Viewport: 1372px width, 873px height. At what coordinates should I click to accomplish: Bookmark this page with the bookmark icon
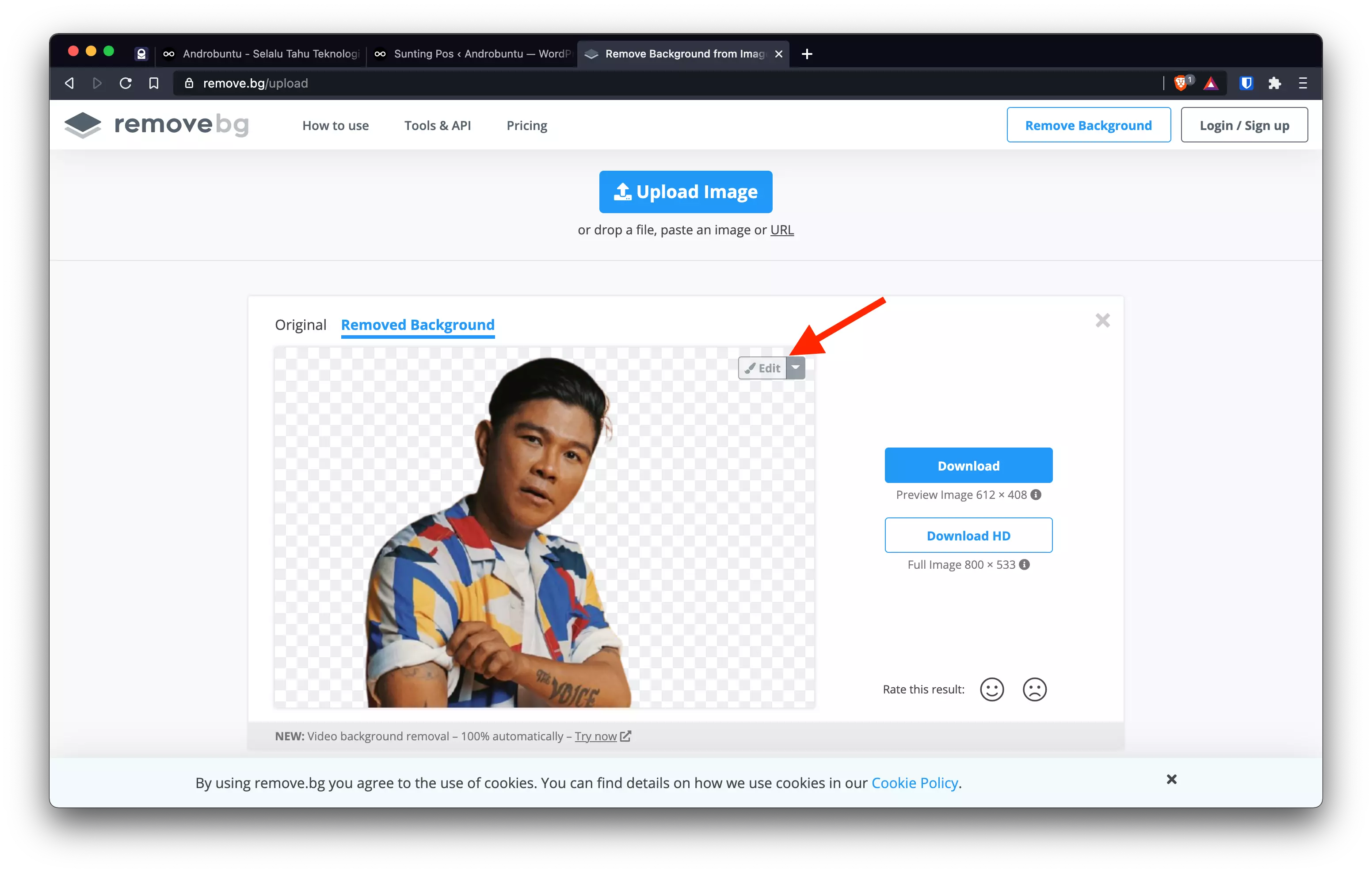pos(154,83)
